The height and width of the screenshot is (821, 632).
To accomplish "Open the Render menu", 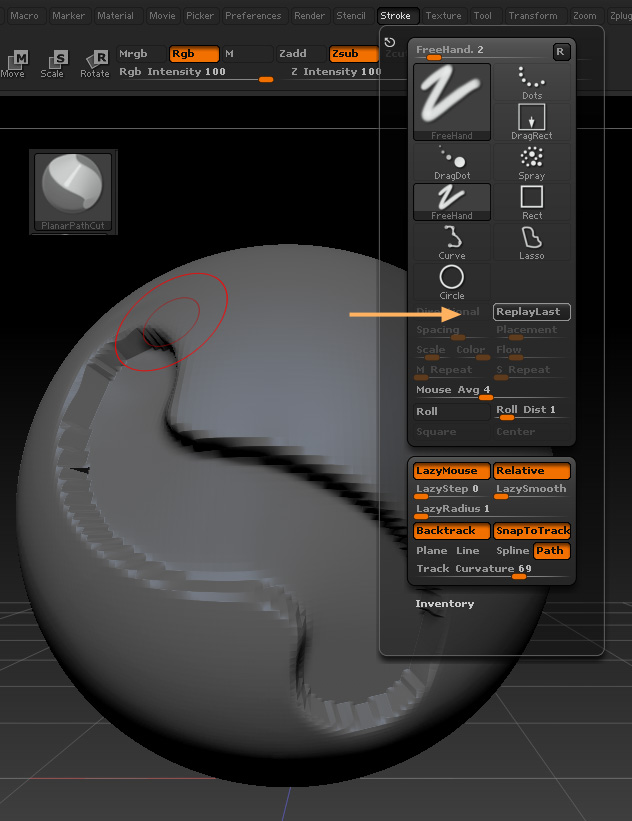I will coord(309,16).
